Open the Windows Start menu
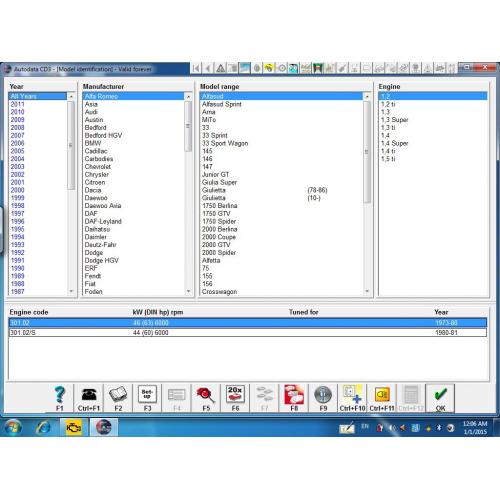The height and width of the screenshot is (500, 500). [13, 427]
